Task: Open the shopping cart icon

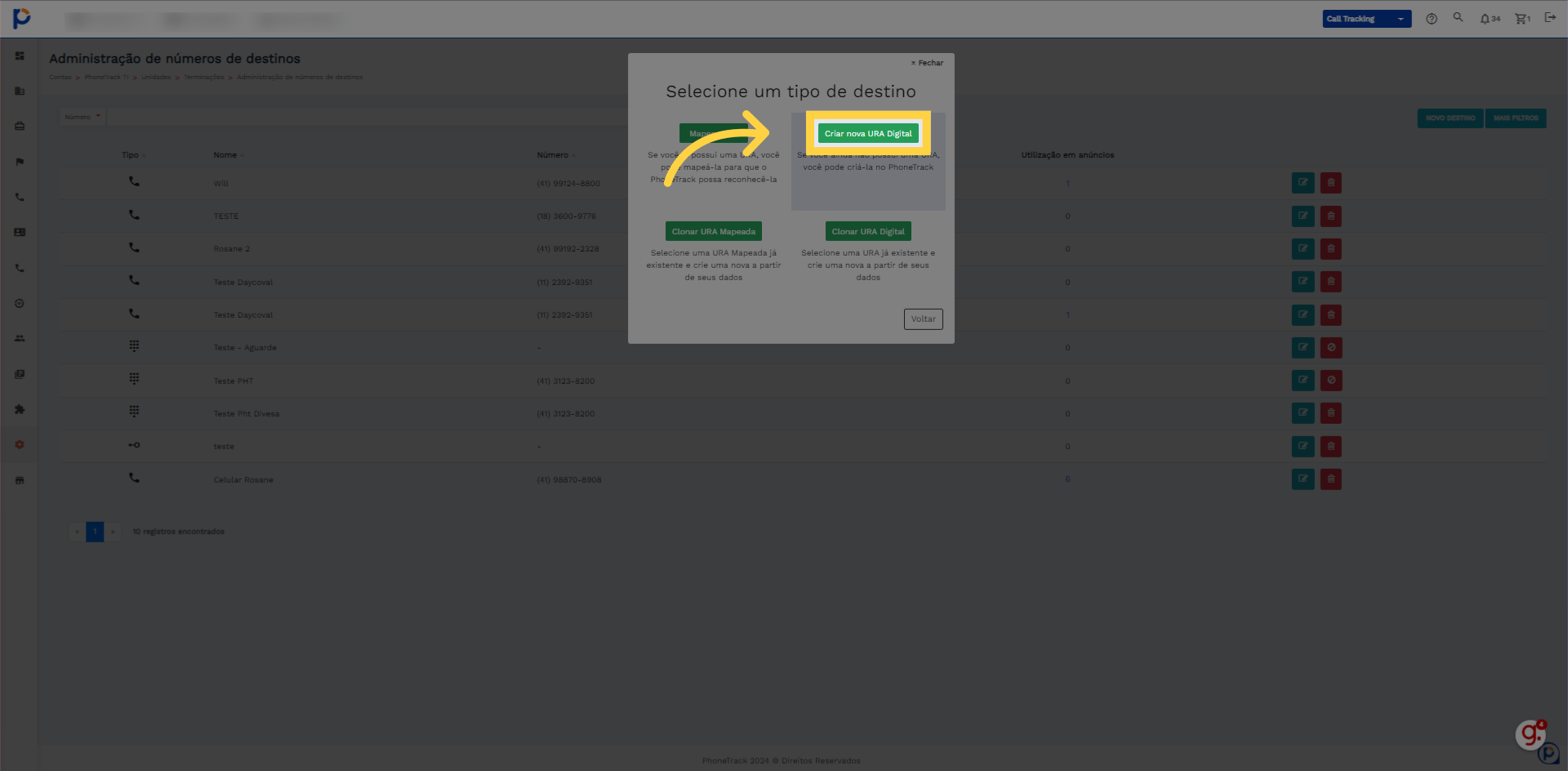Action: [1522, 19]
